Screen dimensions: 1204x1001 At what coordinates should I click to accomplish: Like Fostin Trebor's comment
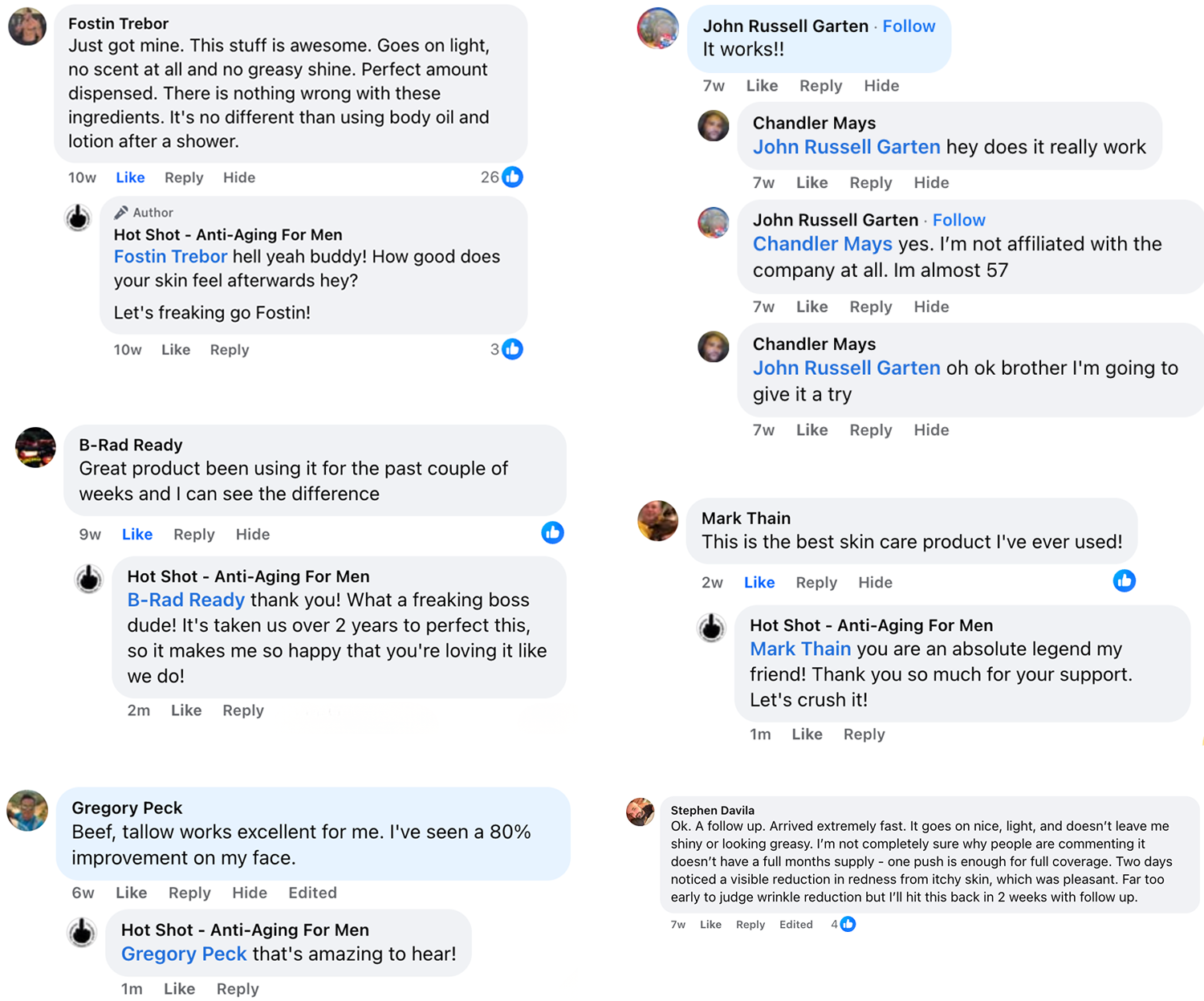pyautogui.click(x=130, y=177)
